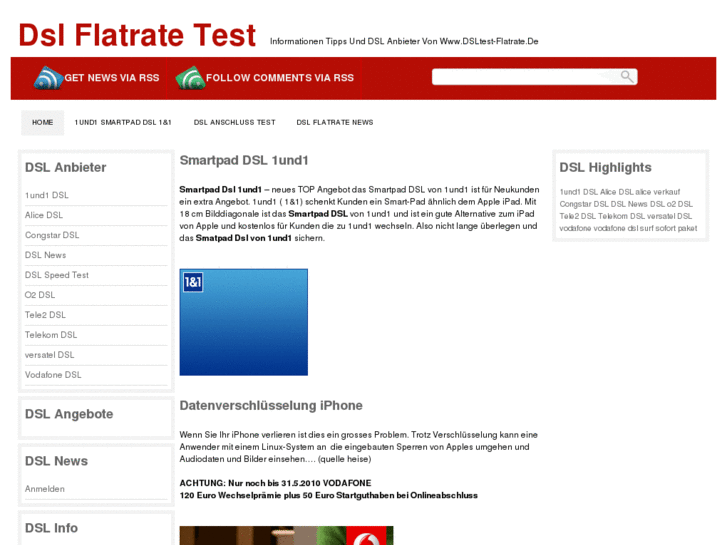Click the DSL News tag in DSL Highlights
Image resolution: width=727 pixels, height=545 pixels.
(x=629, y=204)
